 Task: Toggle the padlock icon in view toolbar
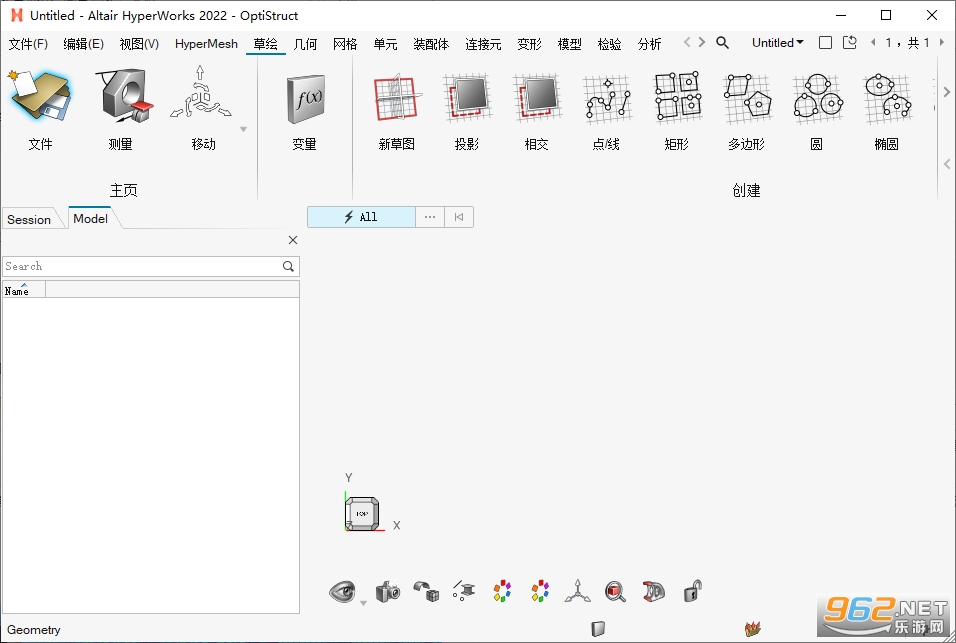692,591
